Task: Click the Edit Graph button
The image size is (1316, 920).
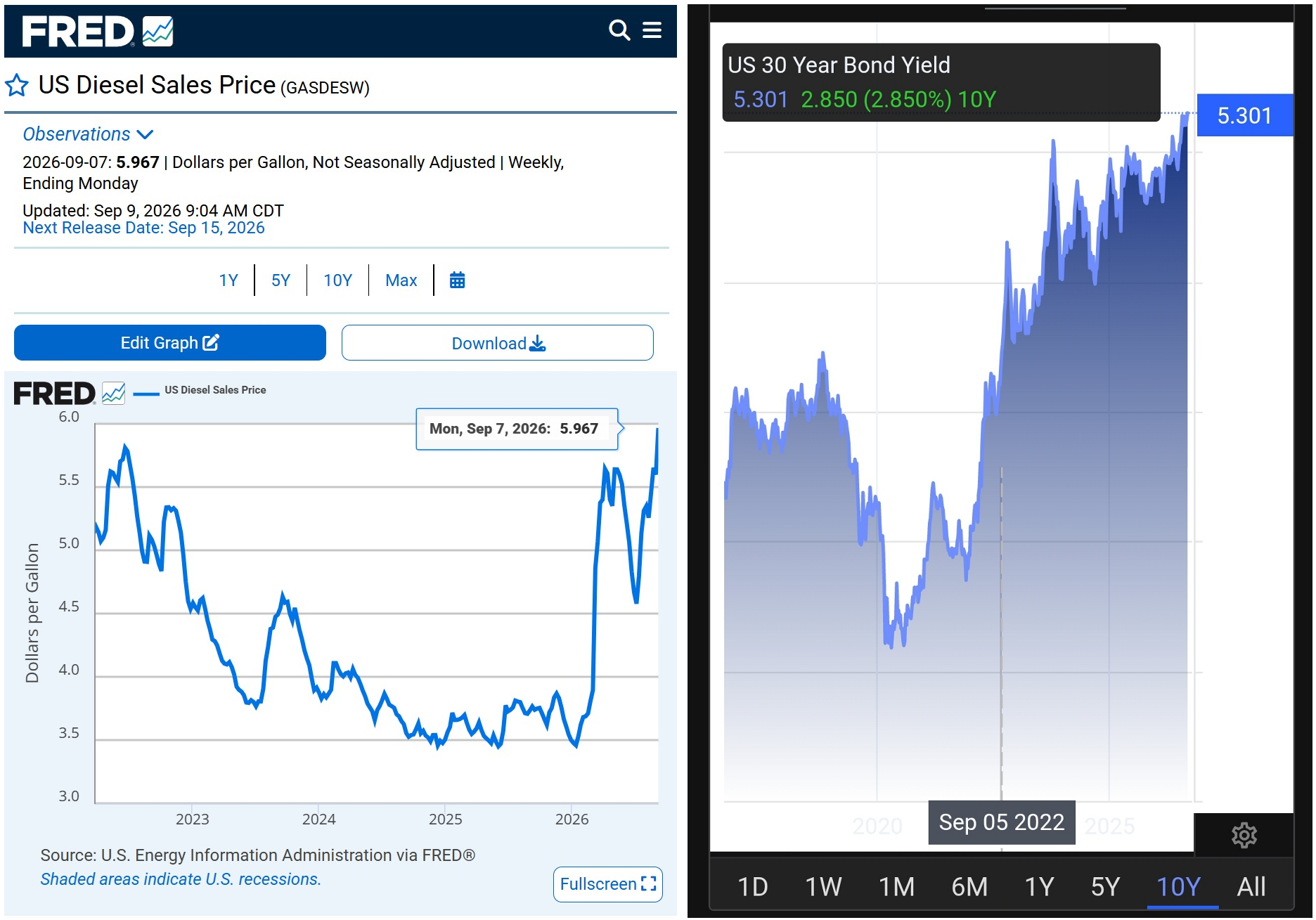Action: (170, 343)
